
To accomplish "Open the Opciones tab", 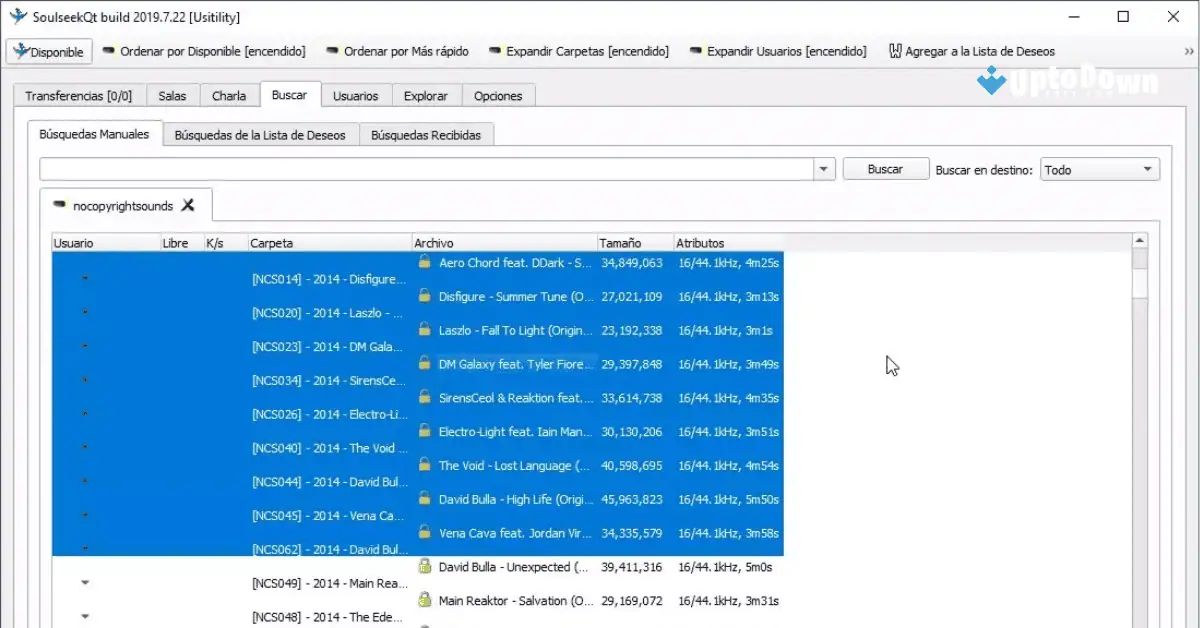I will coord(498,95).
